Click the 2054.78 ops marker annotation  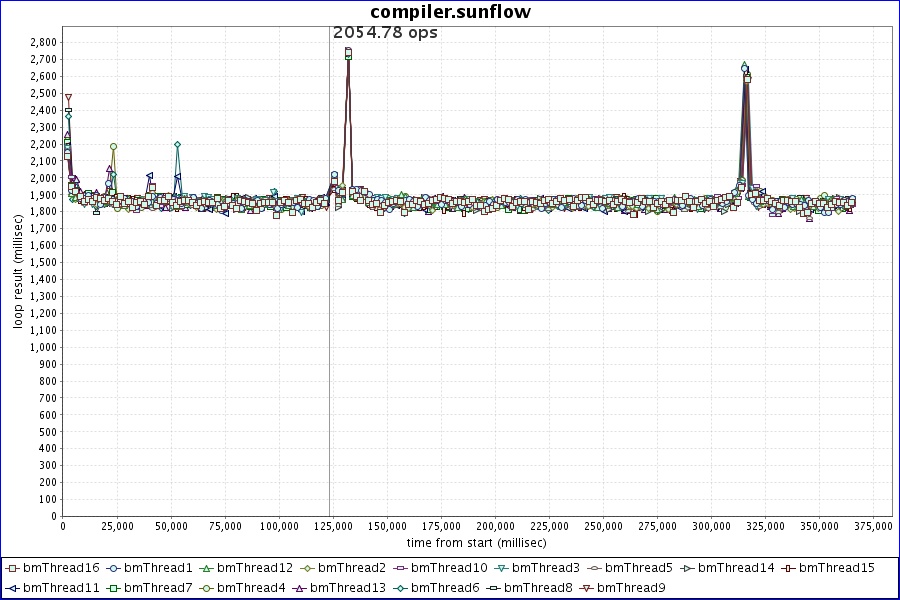click(385, 32)
